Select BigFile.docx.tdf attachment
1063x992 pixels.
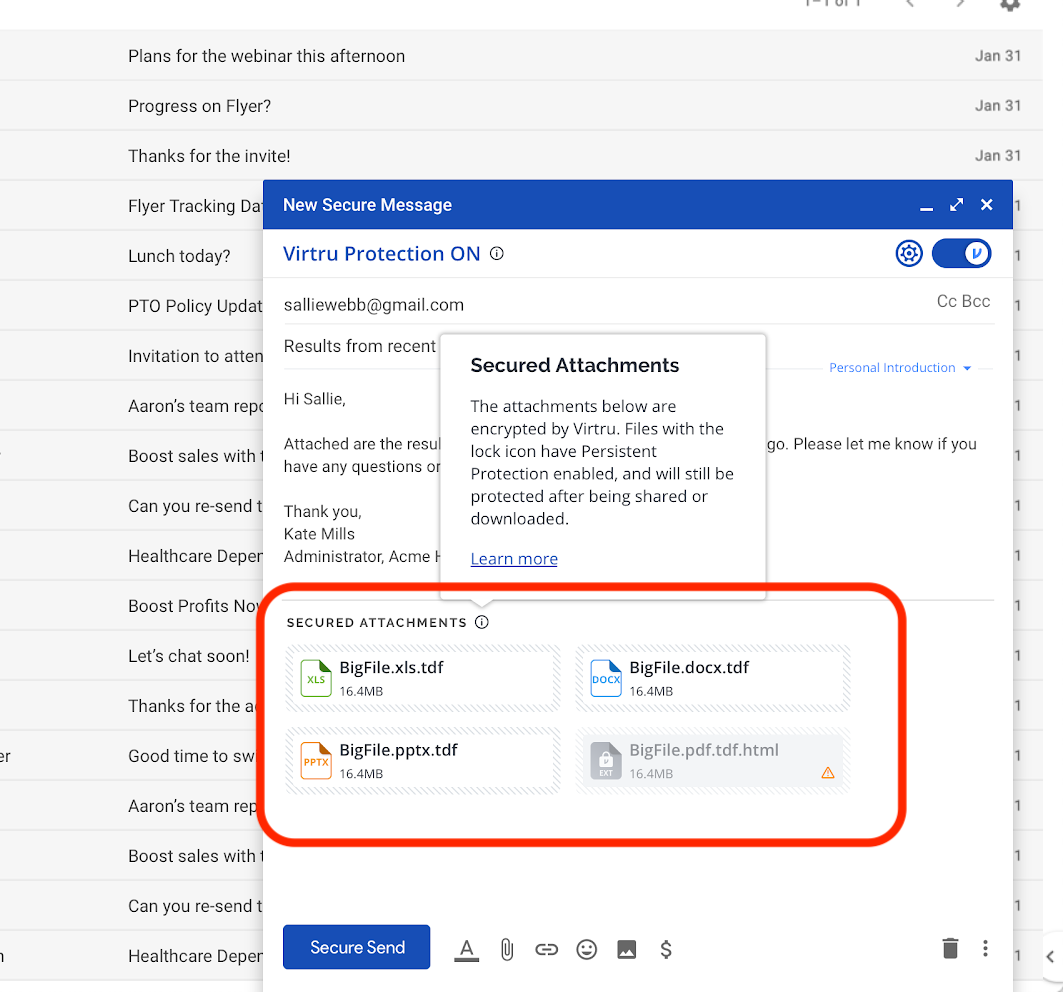(x=713, y=678)
